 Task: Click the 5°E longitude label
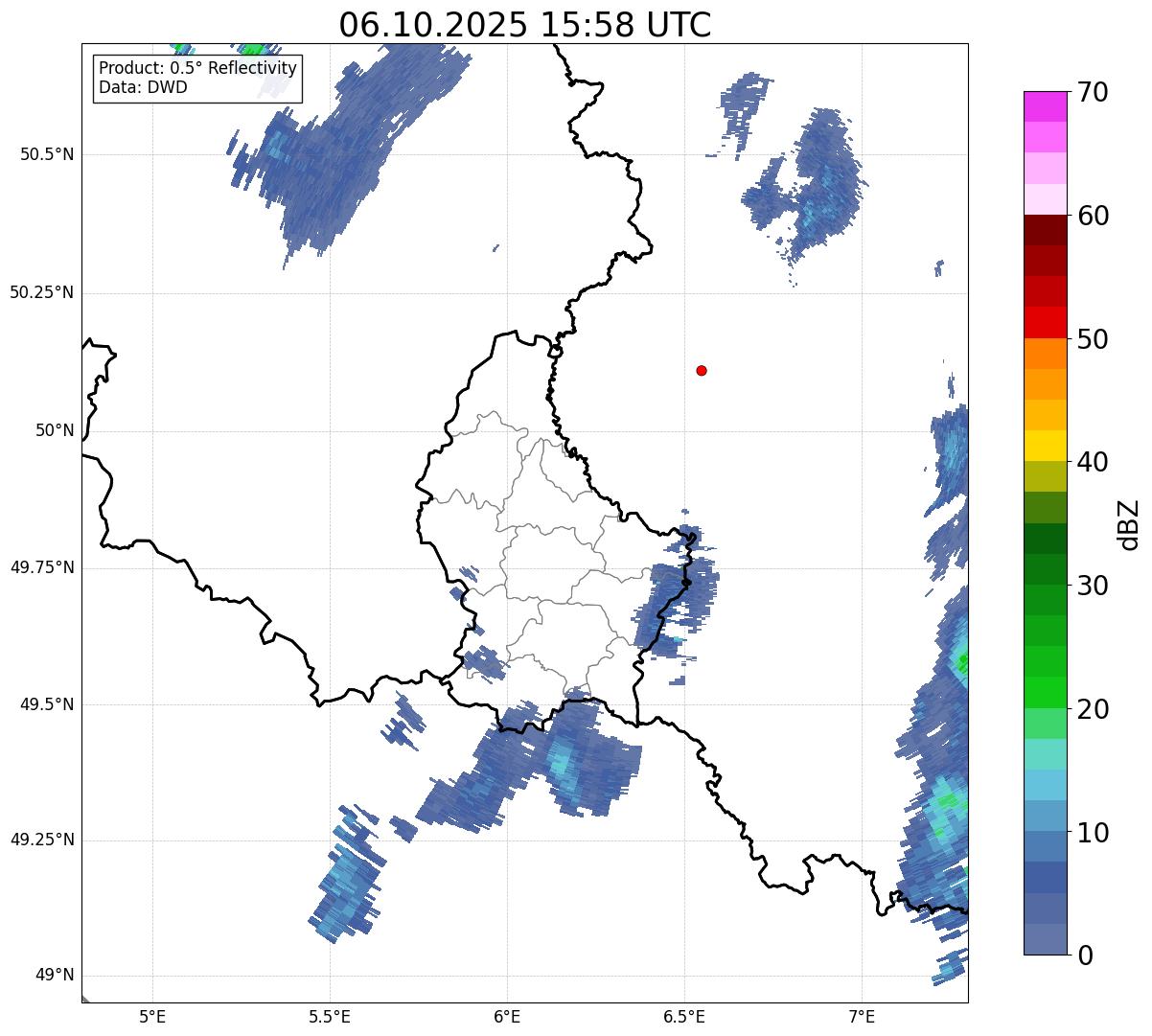click(x=152, y=1016)
